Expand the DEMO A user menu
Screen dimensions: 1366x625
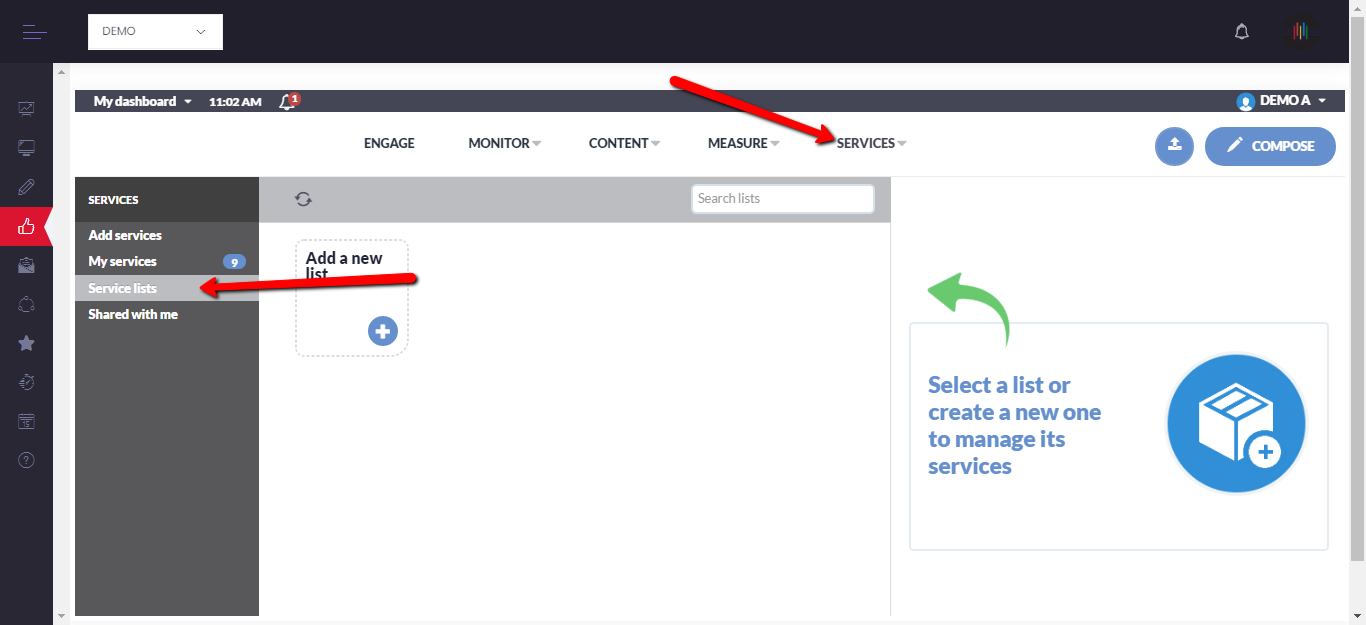1282,101
